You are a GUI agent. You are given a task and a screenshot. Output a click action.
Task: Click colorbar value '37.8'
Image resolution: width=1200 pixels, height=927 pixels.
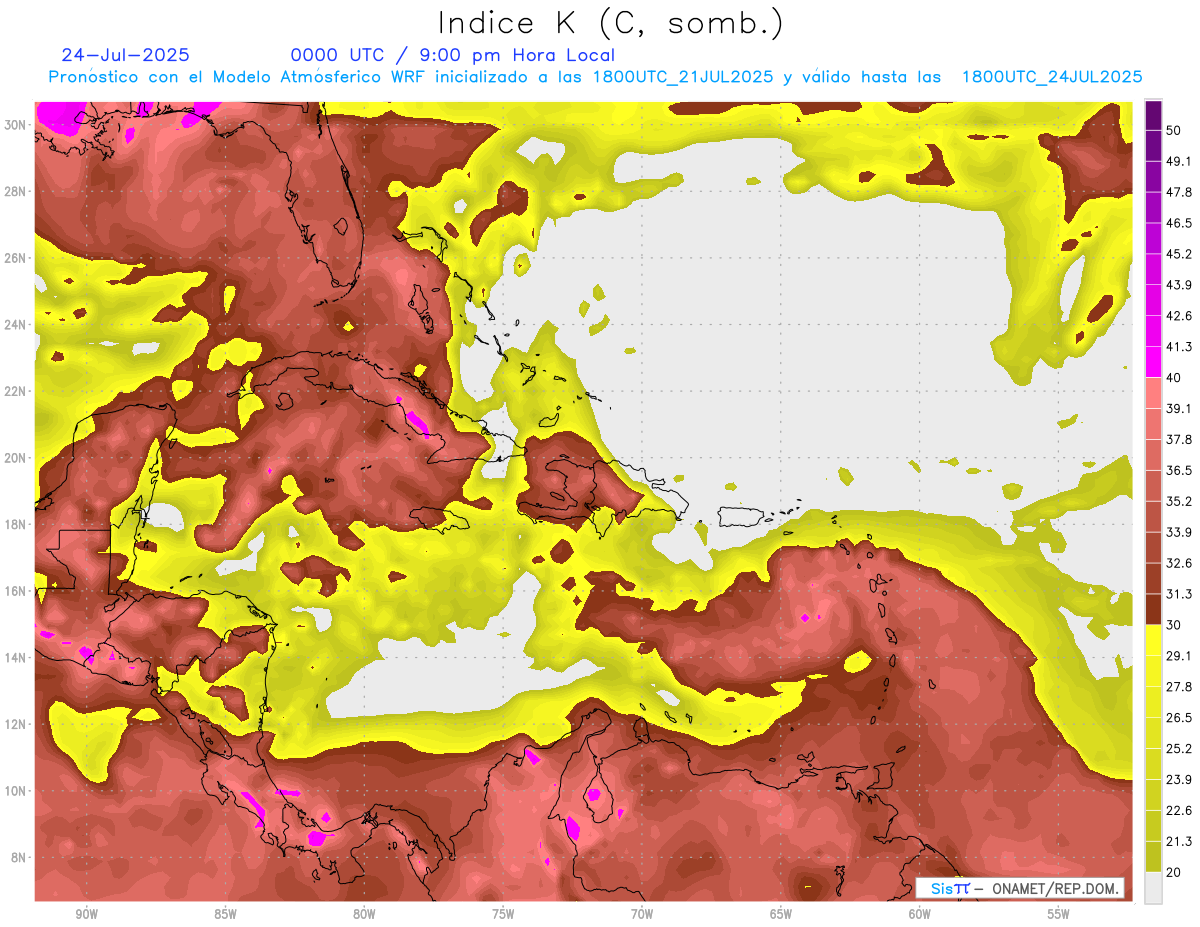(x=1179, y=439)
